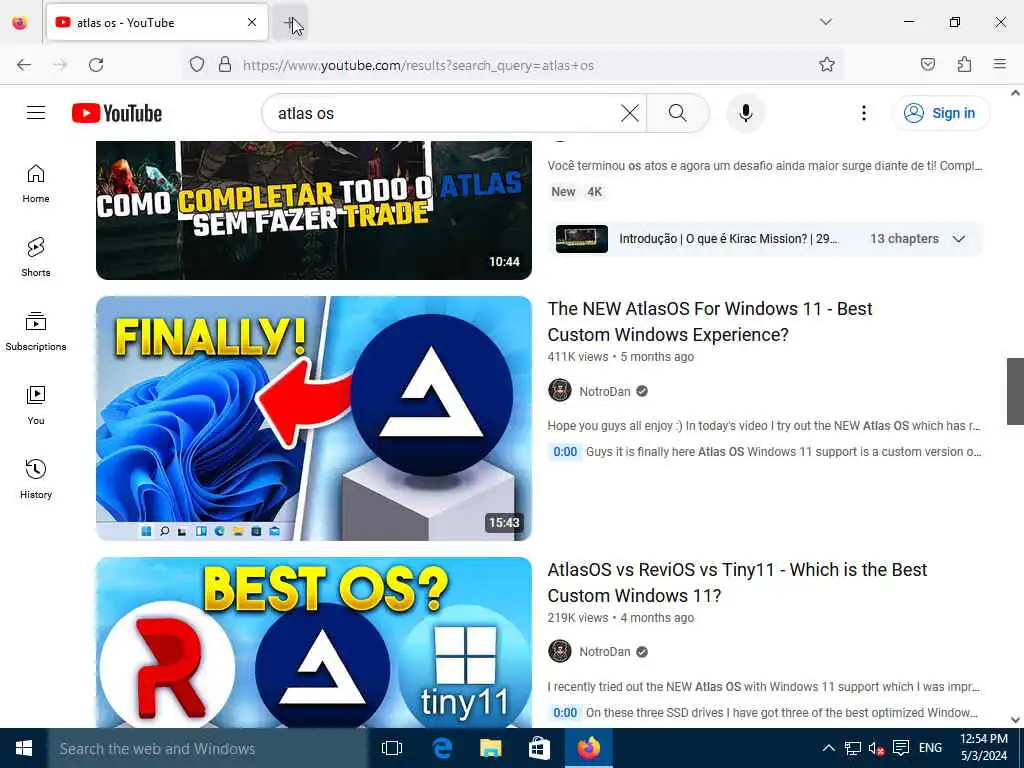The width and height of the screenshot is (1024, 768).
Task: Open the Firefox application menu
Action: [1000, 65]
